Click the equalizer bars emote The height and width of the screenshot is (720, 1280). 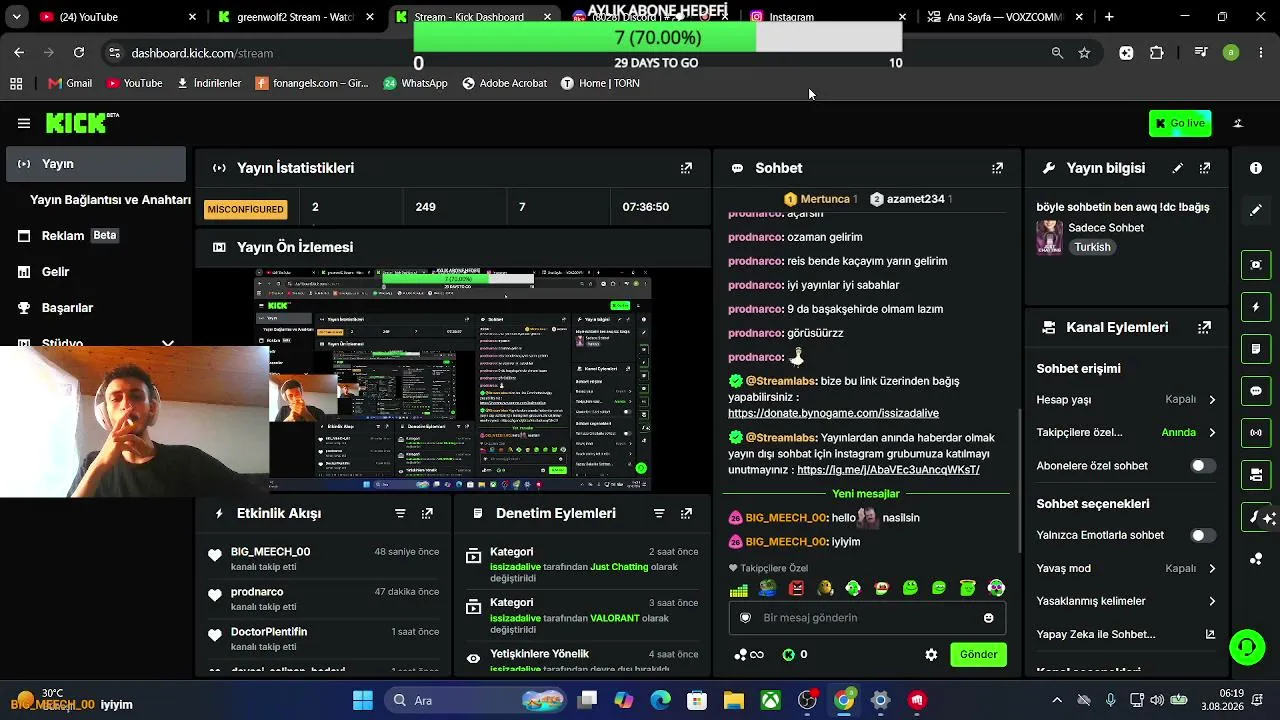coord(739,589)
